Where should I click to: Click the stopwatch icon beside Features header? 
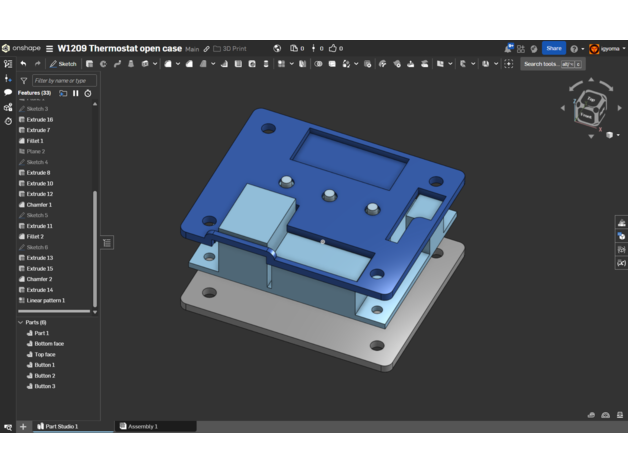[88, 93]
